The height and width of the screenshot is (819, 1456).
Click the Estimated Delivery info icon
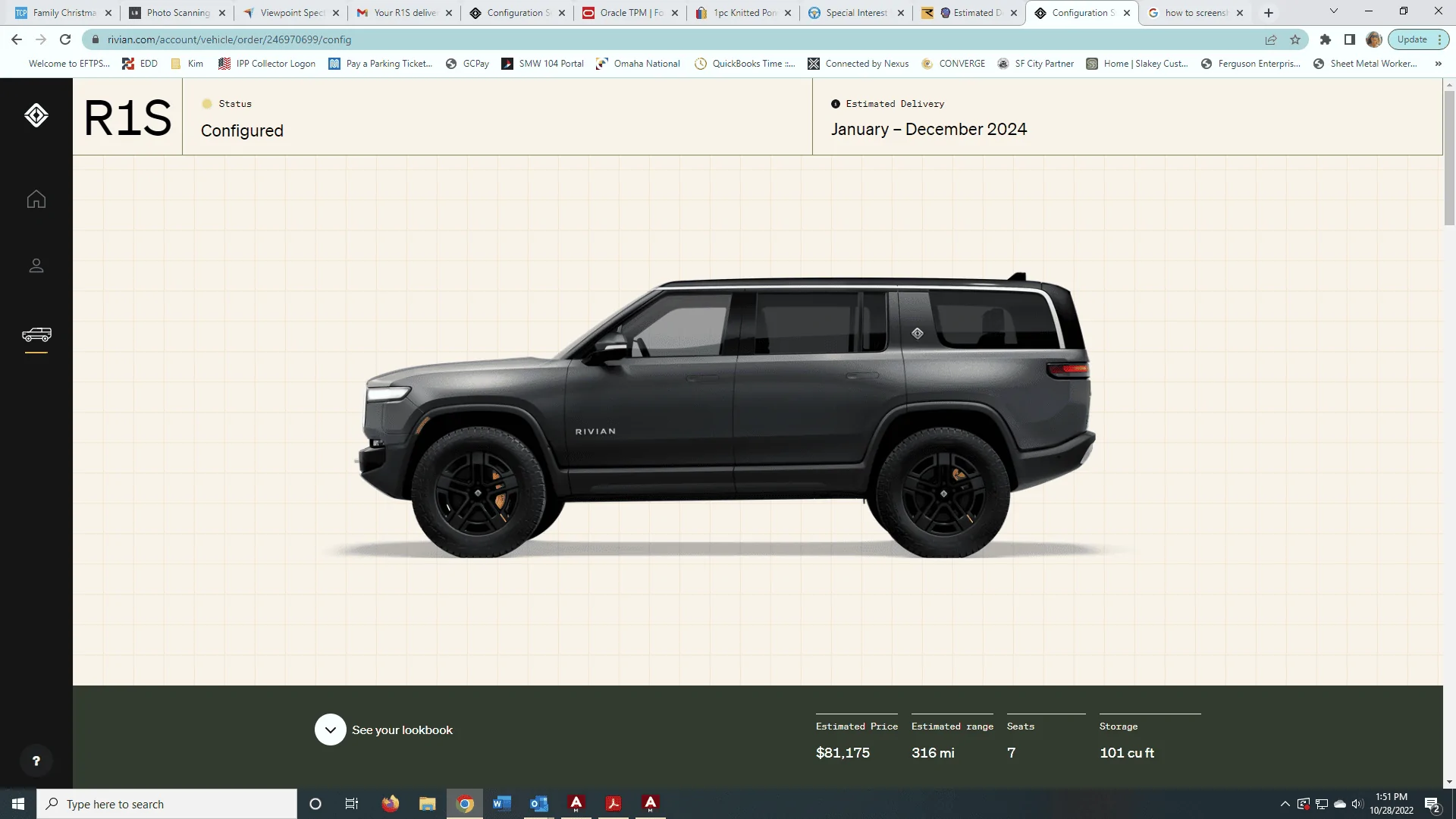tap(836, 104)
